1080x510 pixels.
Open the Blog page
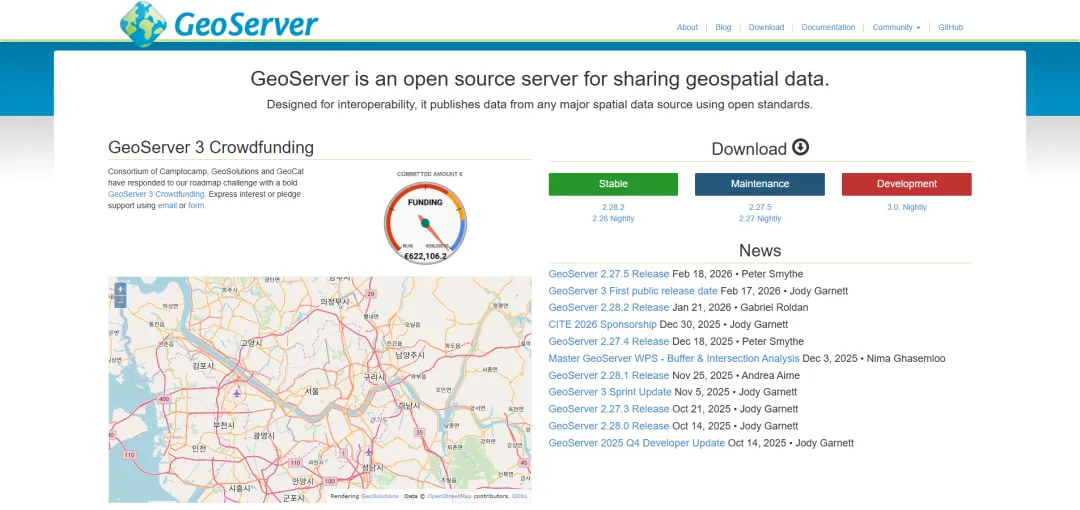click(723, 28)
